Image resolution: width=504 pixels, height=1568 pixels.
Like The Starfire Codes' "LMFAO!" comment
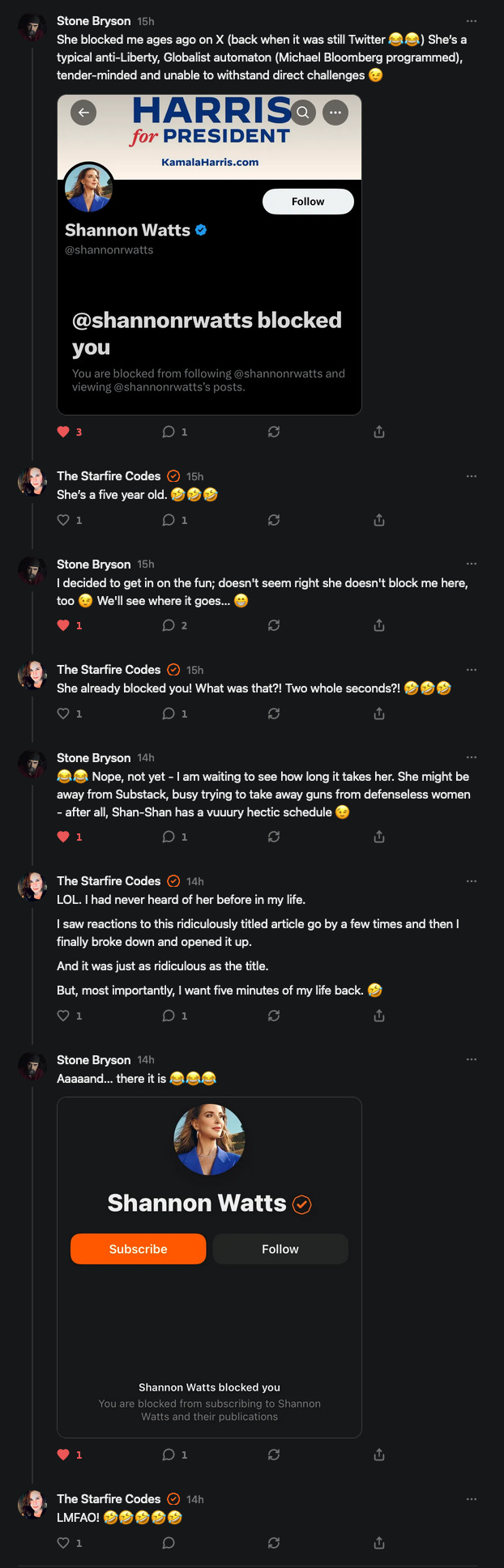point(64,1543)
